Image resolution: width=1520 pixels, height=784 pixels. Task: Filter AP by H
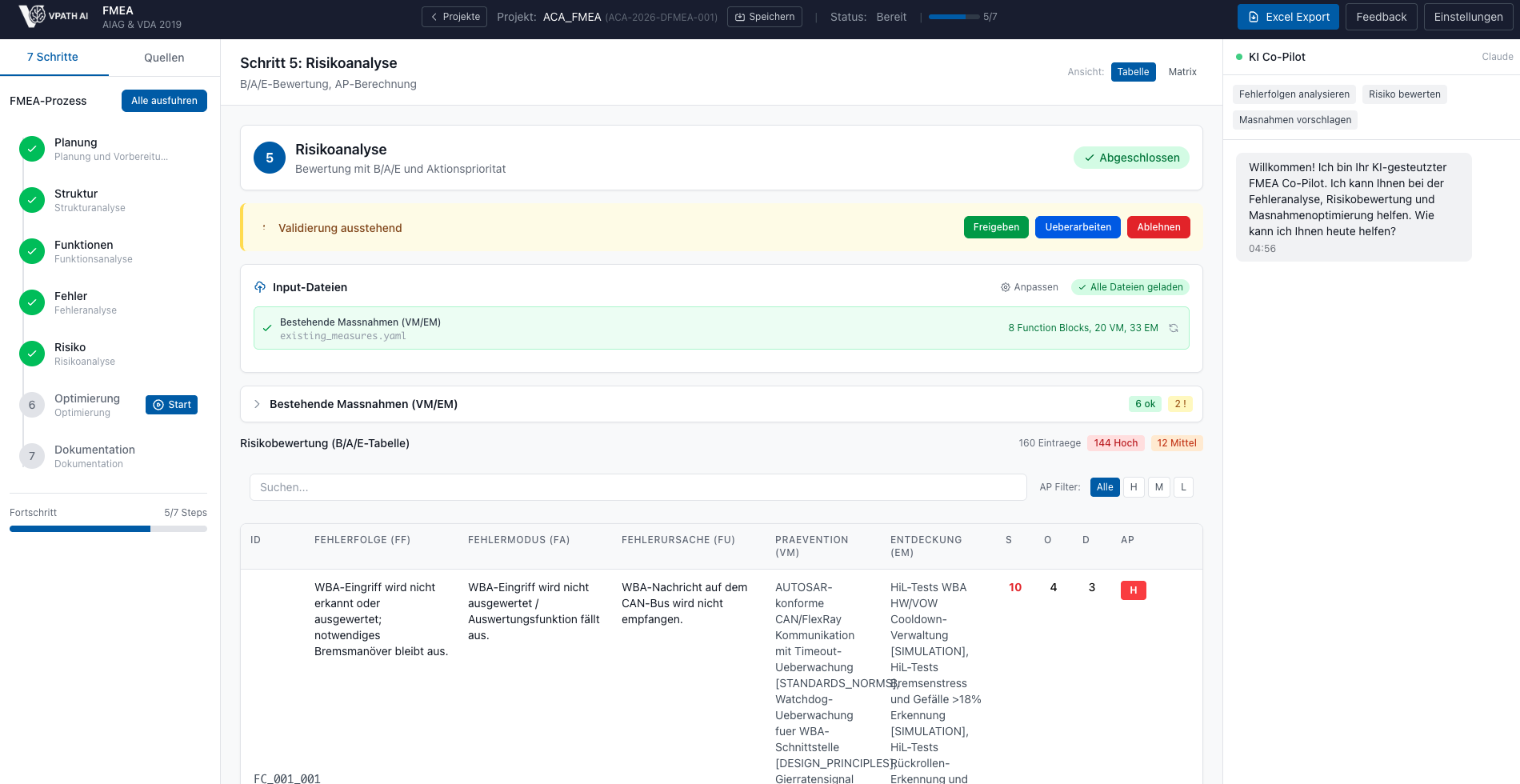pyautogui.click(x=1134, y=487)
